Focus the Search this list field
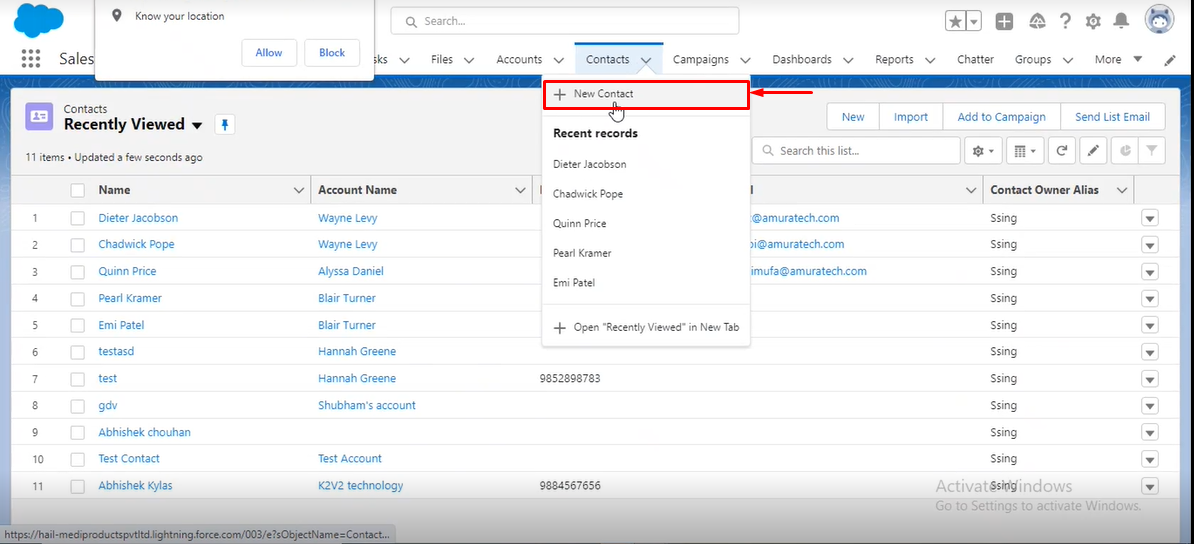The width and height of the screenshot is (1194, 544). pos(856,151)
